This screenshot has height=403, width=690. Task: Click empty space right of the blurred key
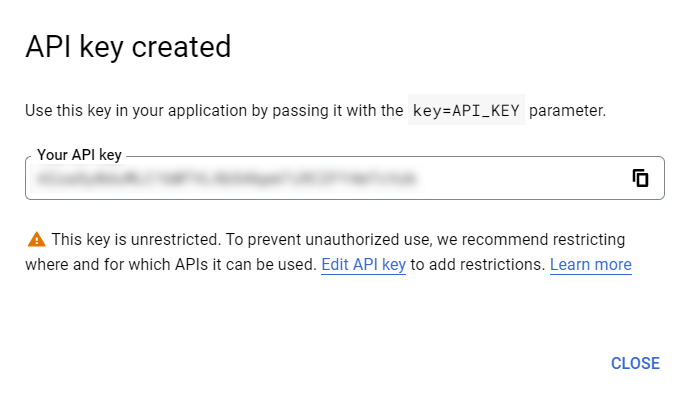pos(520,180)
